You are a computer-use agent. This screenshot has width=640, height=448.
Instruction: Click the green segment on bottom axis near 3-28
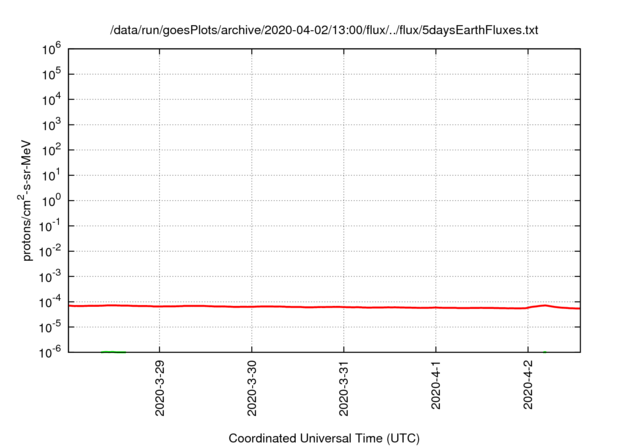tap(113, 351)
